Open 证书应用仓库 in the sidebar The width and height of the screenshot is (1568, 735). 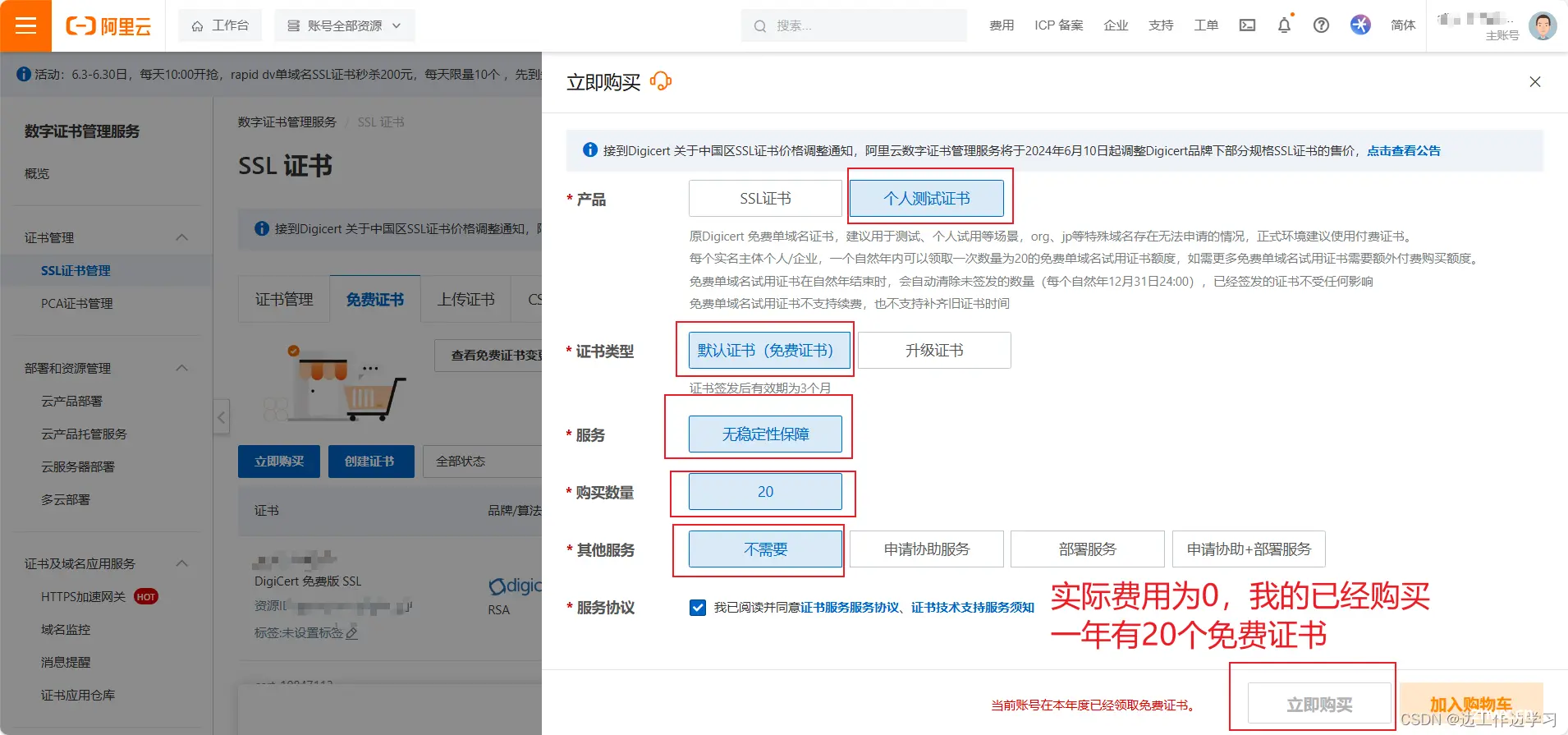click(x=78, y=695)
